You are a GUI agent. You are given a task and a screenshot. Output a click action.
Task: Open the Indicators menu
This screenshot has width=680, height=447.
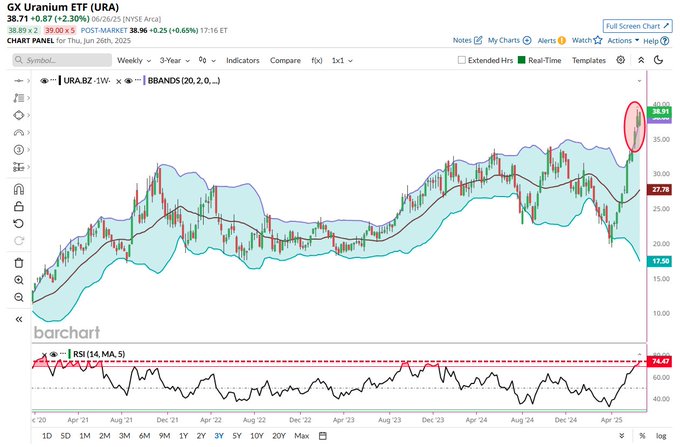pos(244,60)
